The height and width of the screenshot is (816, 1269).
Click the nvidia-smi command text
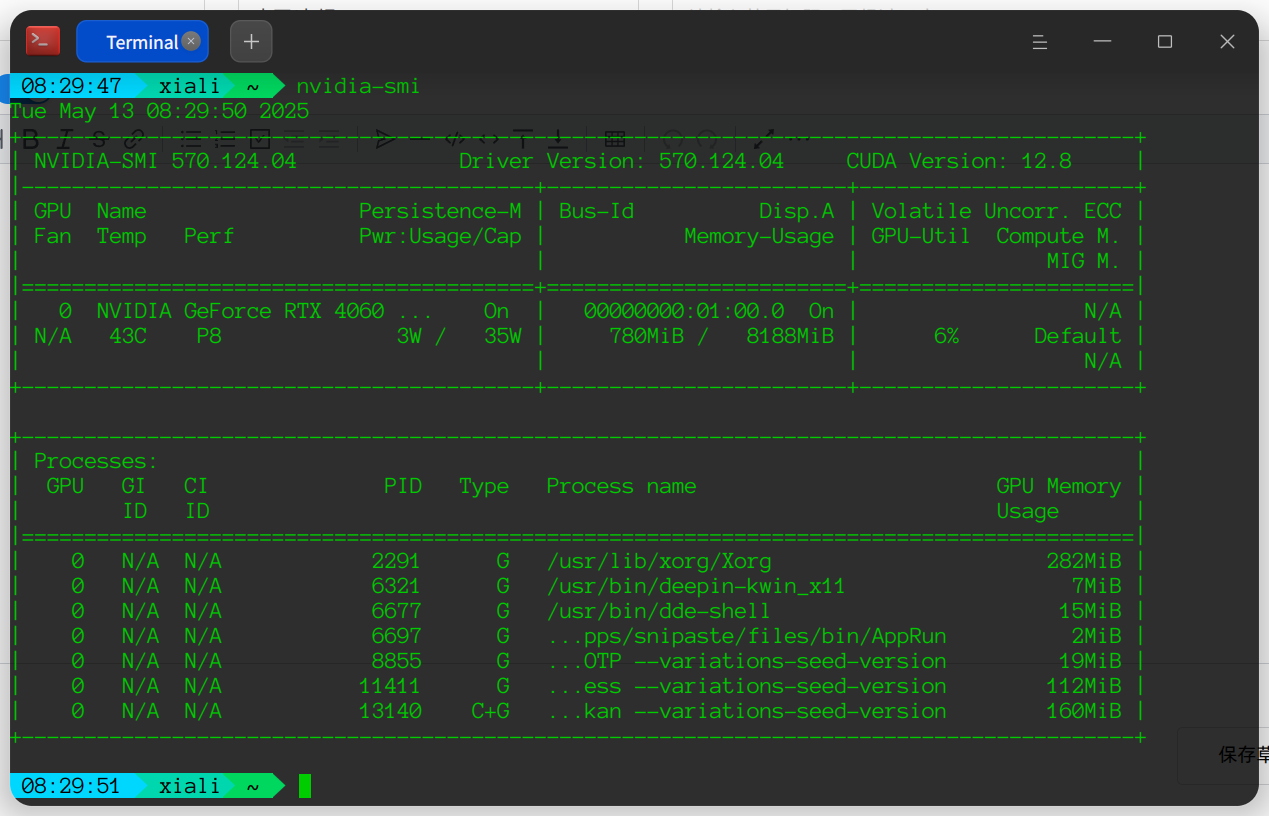[358, 86]
